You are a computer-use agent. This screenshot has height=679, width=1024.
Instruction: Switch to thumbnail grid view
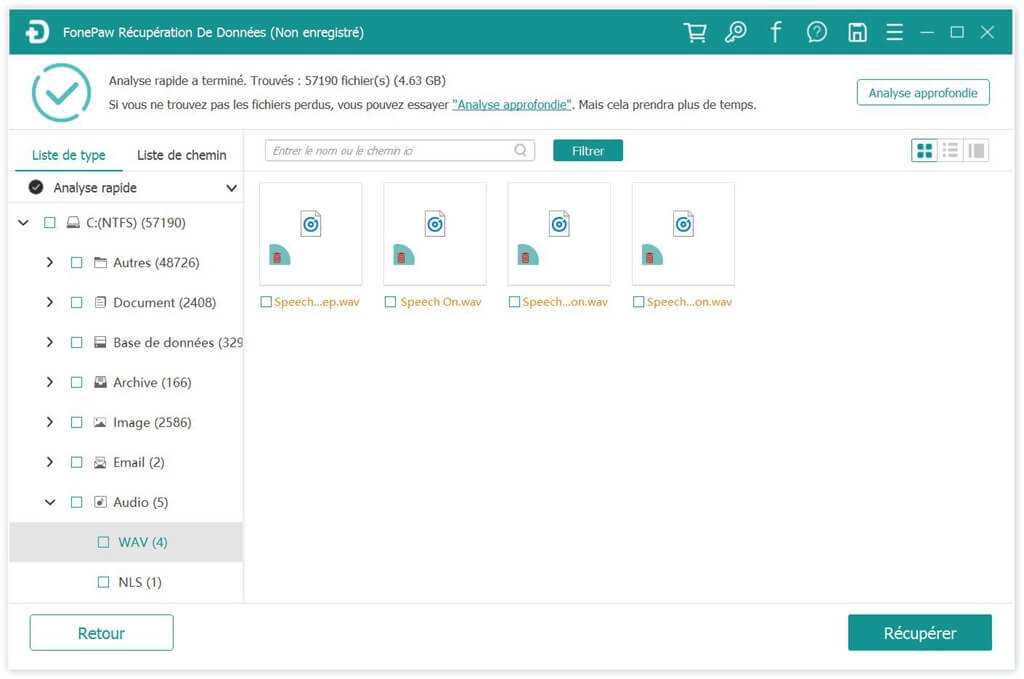[x=924, y=151]
